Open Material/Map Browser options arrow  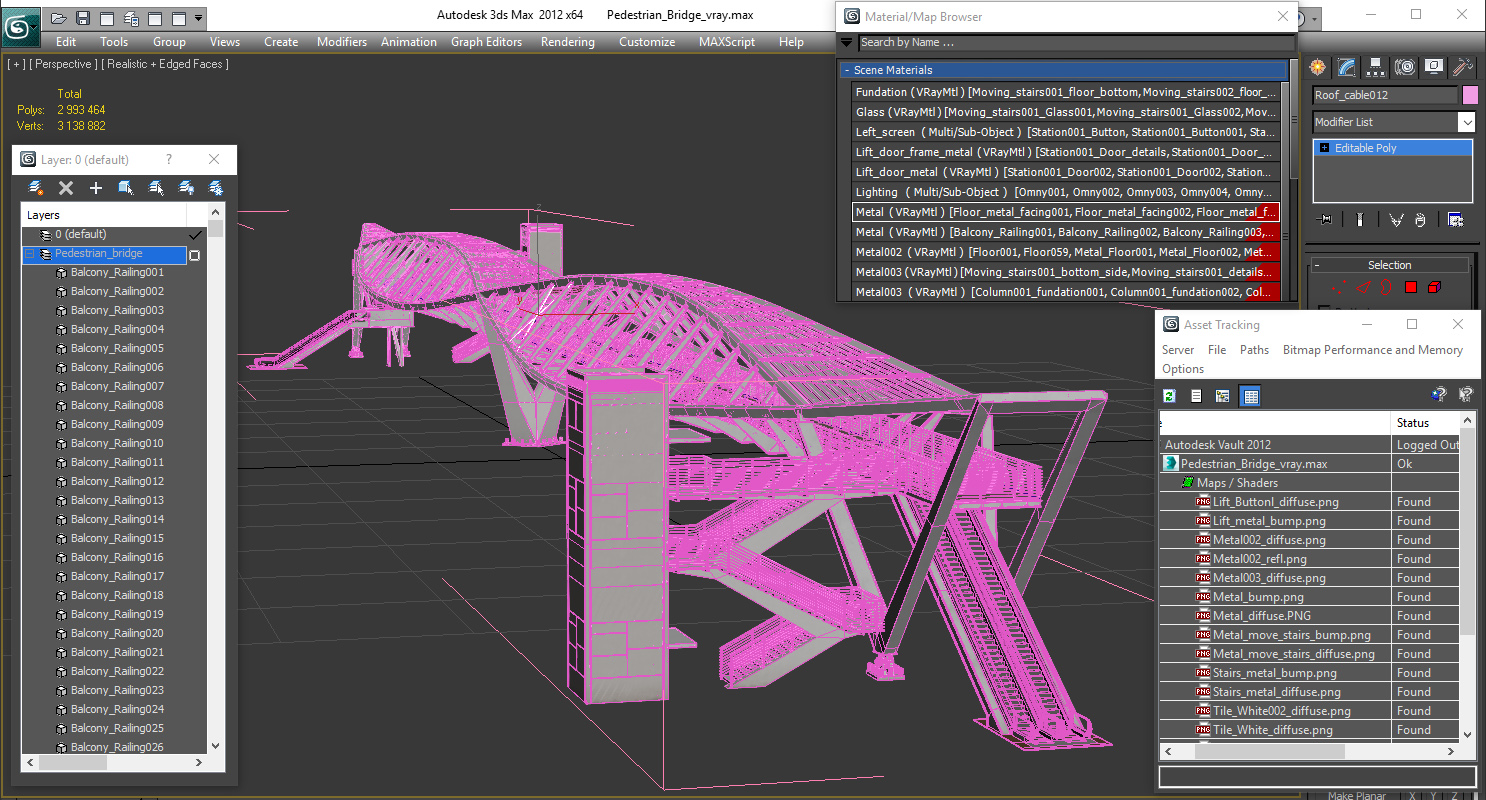point(847,42)
